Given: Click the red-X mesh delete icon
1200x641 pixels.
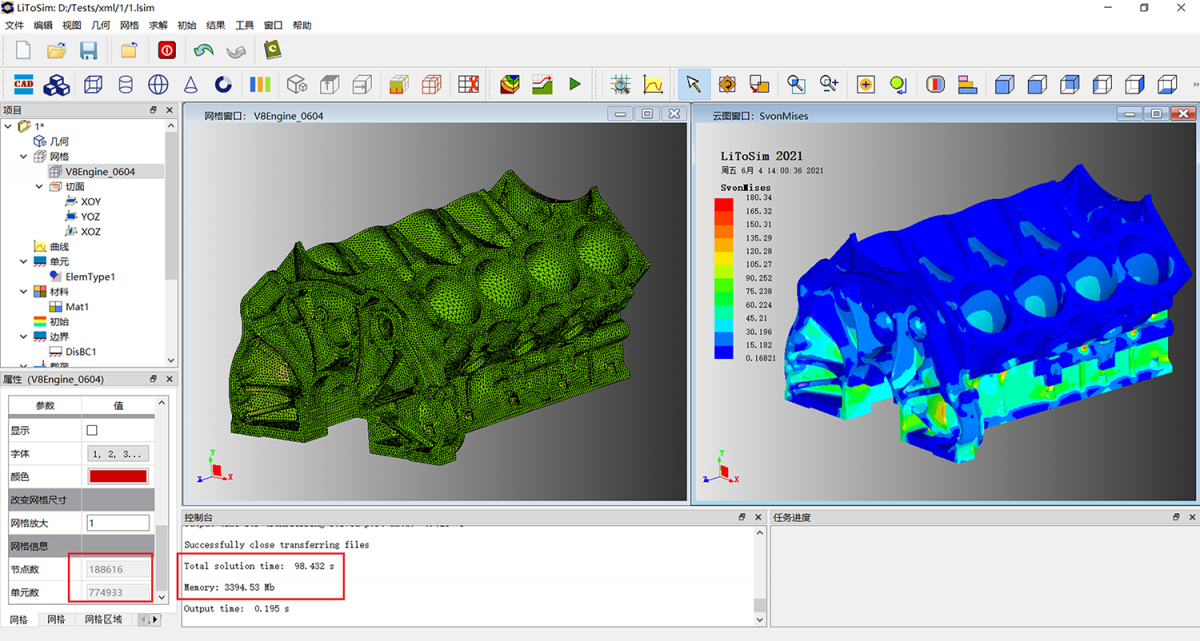Looking at the screenshot, I should [x=468, y=85].
